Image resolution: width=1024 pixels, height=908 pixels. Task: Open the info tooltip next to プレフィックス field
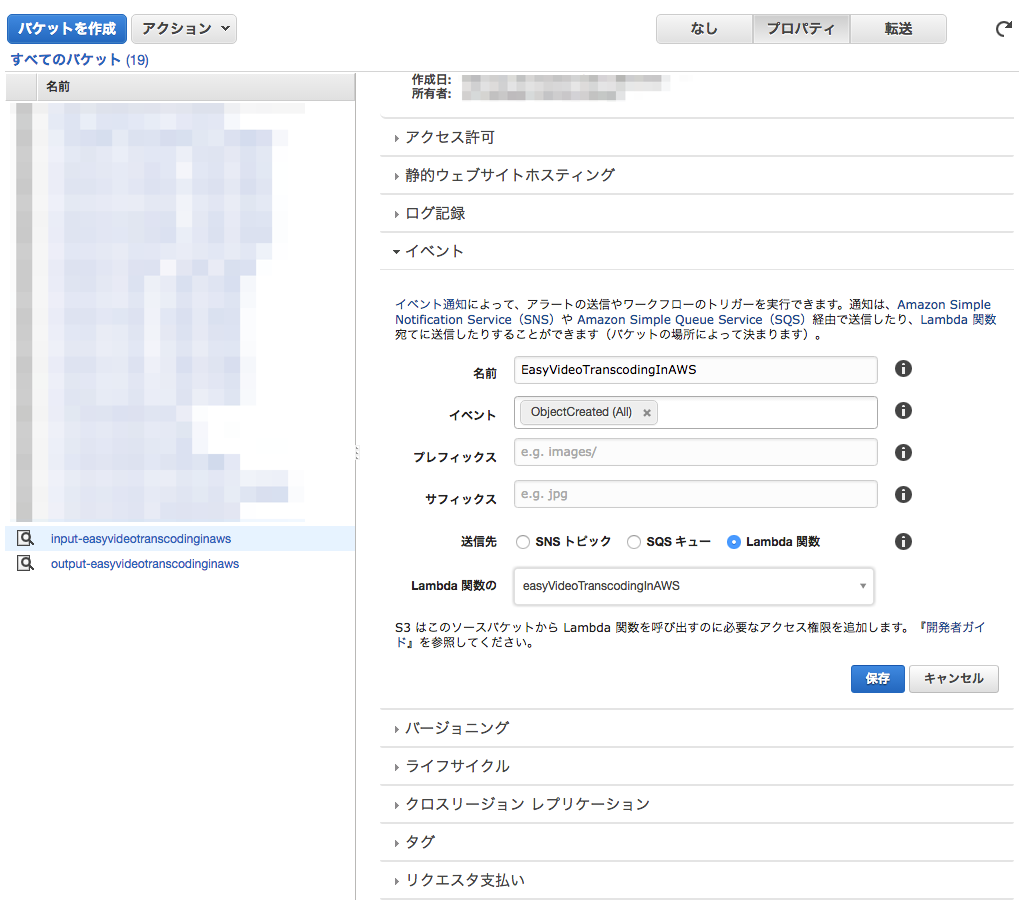tap(903, 452)
